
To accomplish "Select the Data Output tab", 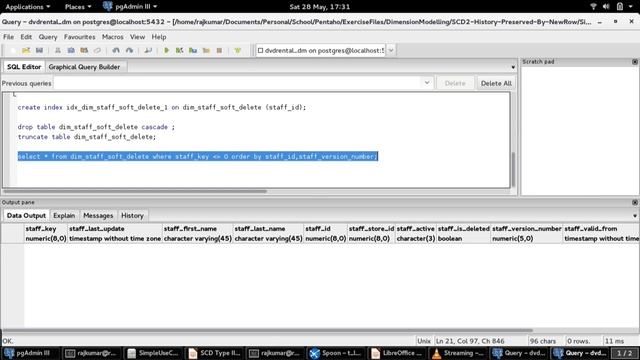I will [x=26, y=216].
